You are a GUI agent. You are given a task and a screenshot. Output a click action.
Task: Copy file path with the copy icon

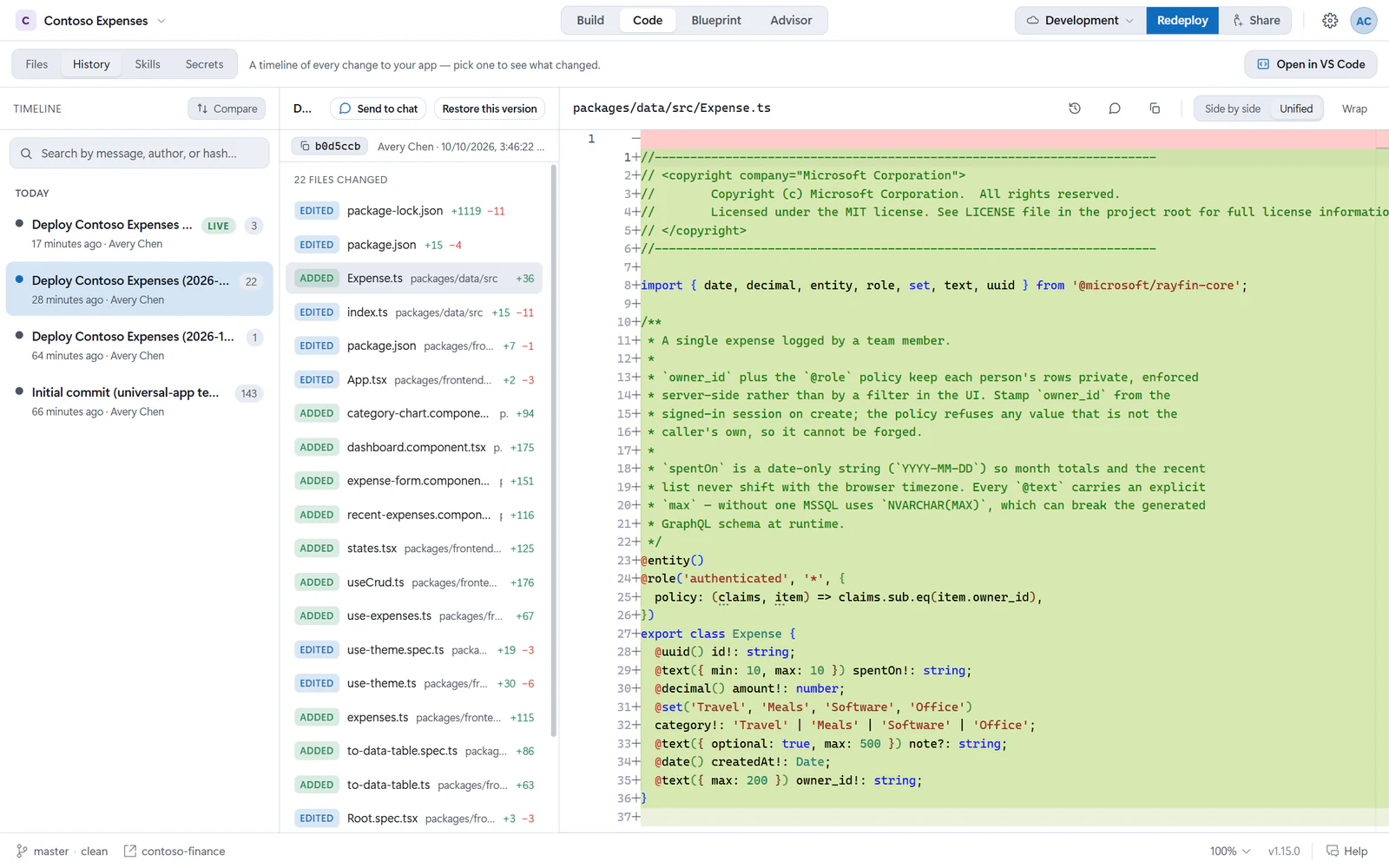1155,108
